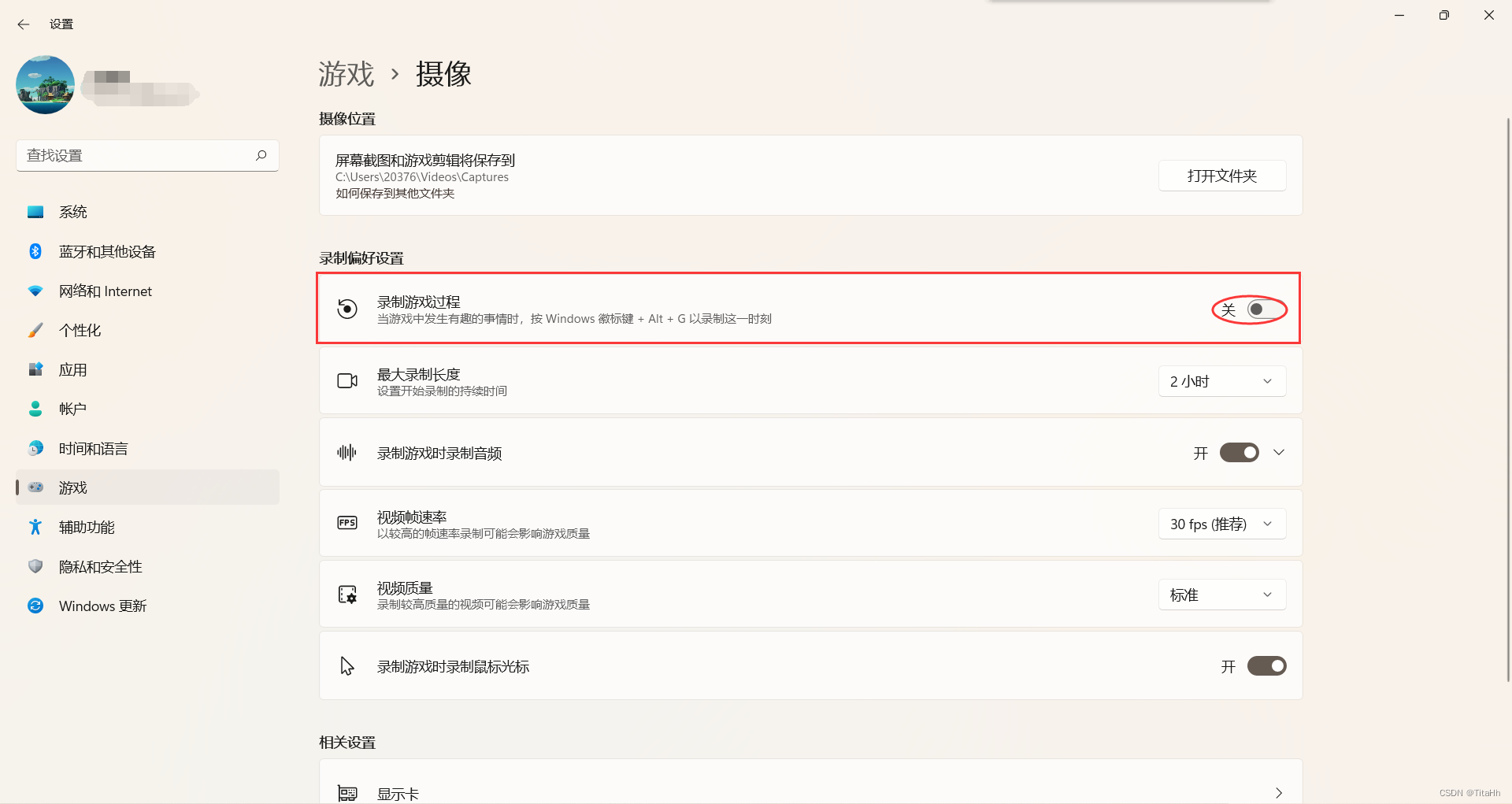The width and height of the screenshot is (1512, 804).
Task: Turn off 录制游戏时录制音频 toggle
Action: coord(1240,453)
